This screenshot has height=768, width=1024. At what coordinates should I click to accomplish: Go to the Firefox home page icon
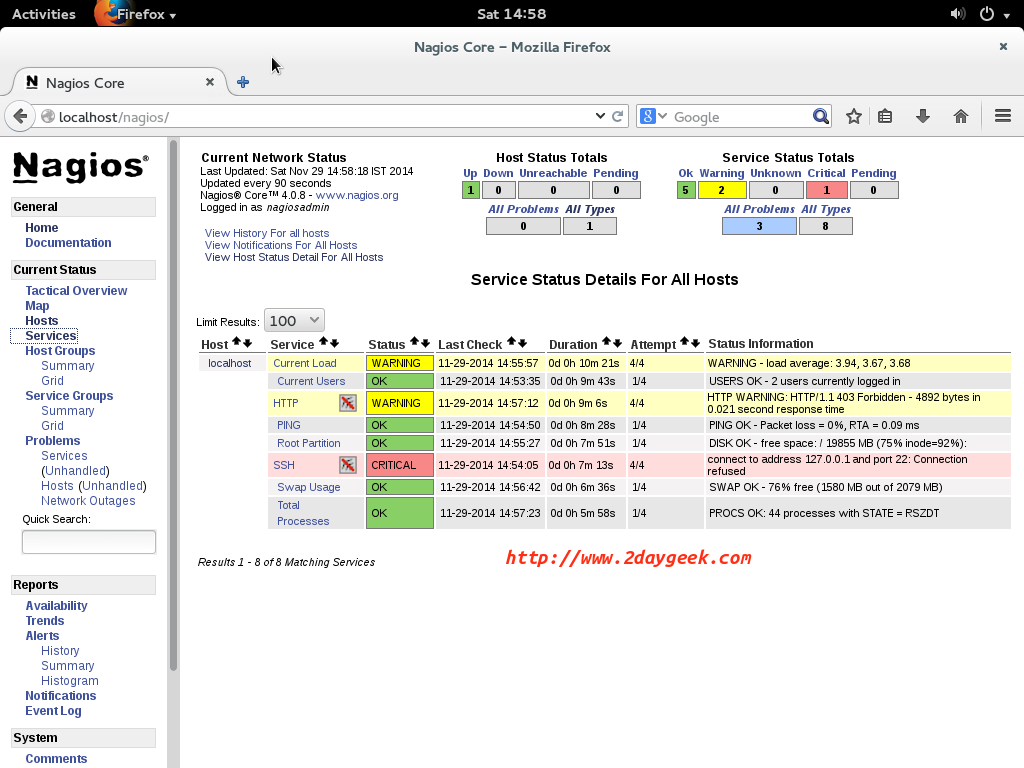coord(961,117)
